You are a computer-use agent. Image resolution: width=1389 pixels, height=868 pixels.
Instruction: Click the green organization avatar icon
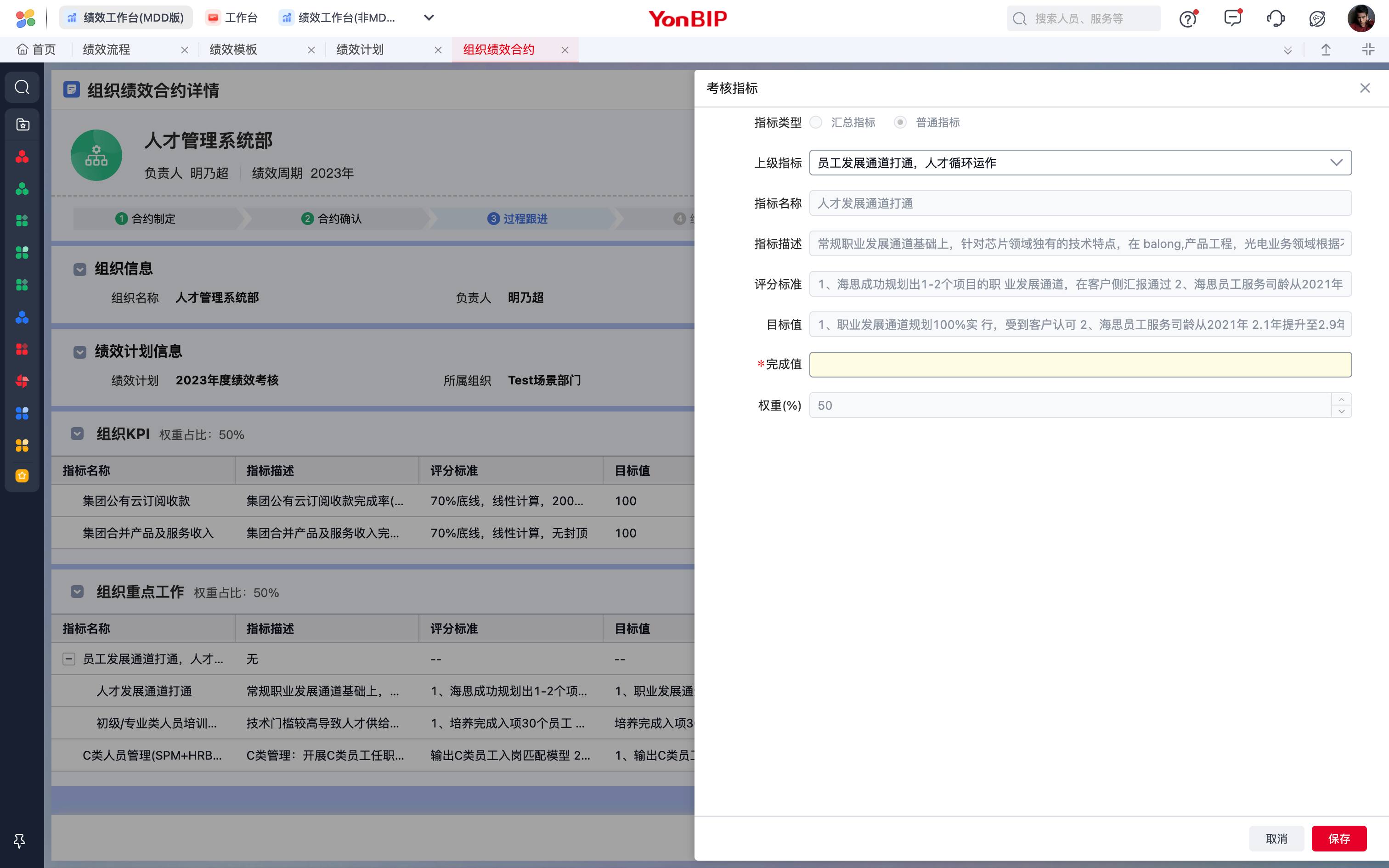pyautogui.click(x=96, y=155)
